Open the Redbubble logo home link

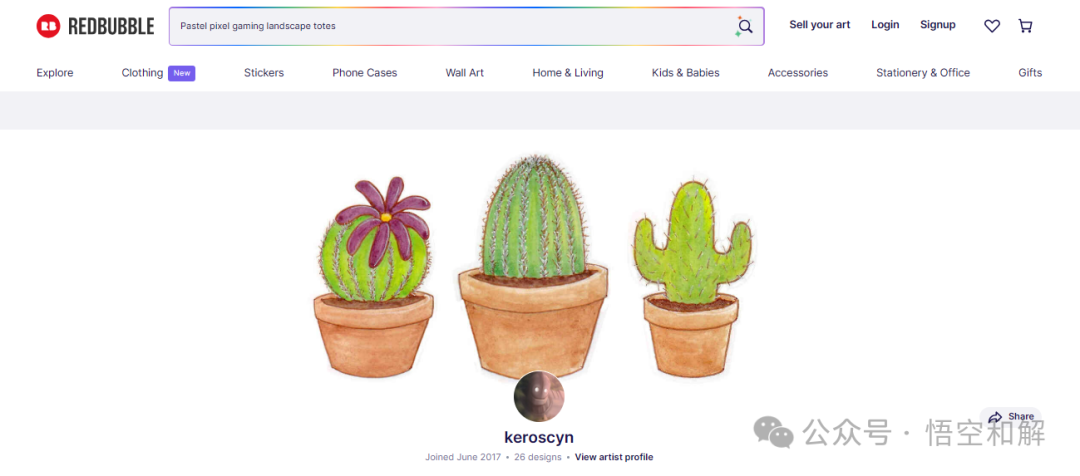pos(95,26)
